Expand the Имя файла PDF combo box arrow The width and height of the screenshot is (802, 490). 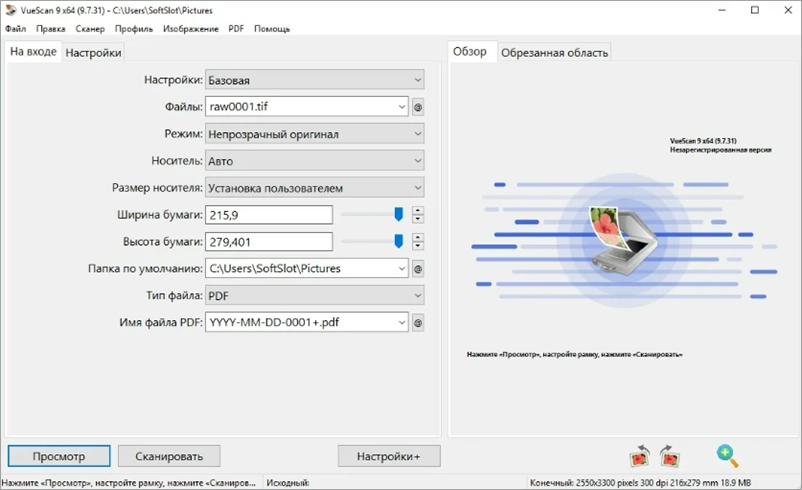point(402,323)
